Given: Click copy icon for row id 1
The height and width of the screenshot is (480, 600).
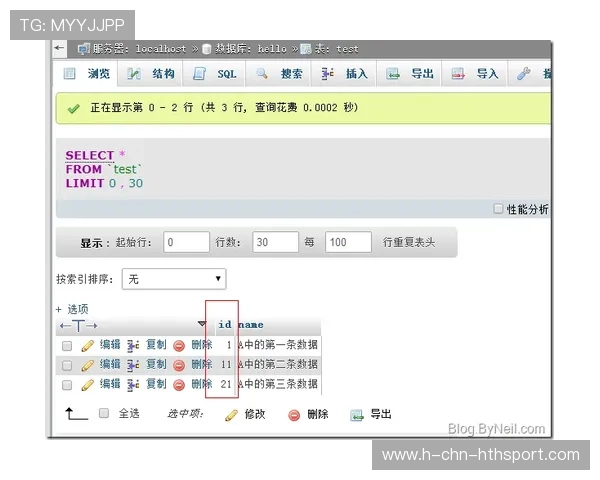Looking at the screenshot, I should pyautogui.click(x=133, y=346).
